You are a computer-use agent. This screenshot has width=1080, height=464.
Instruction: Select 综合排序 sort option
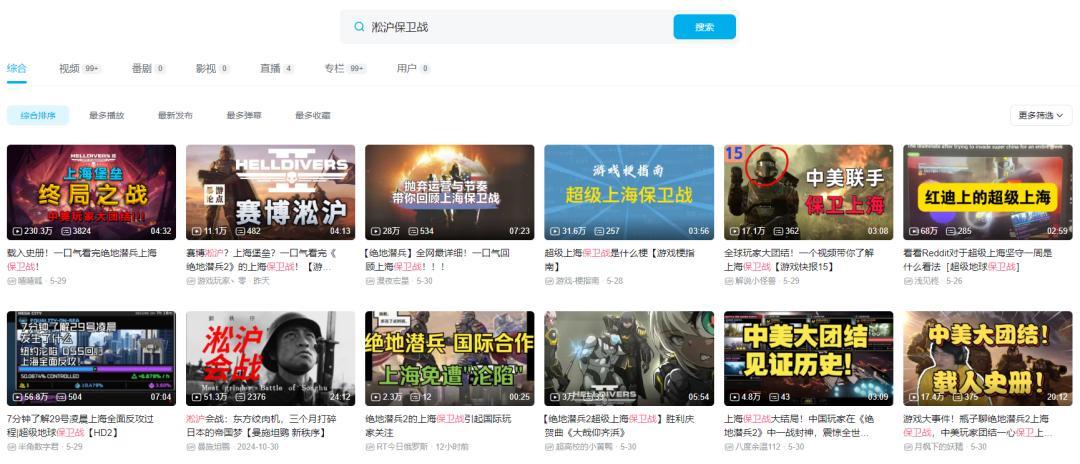point(38,116)
